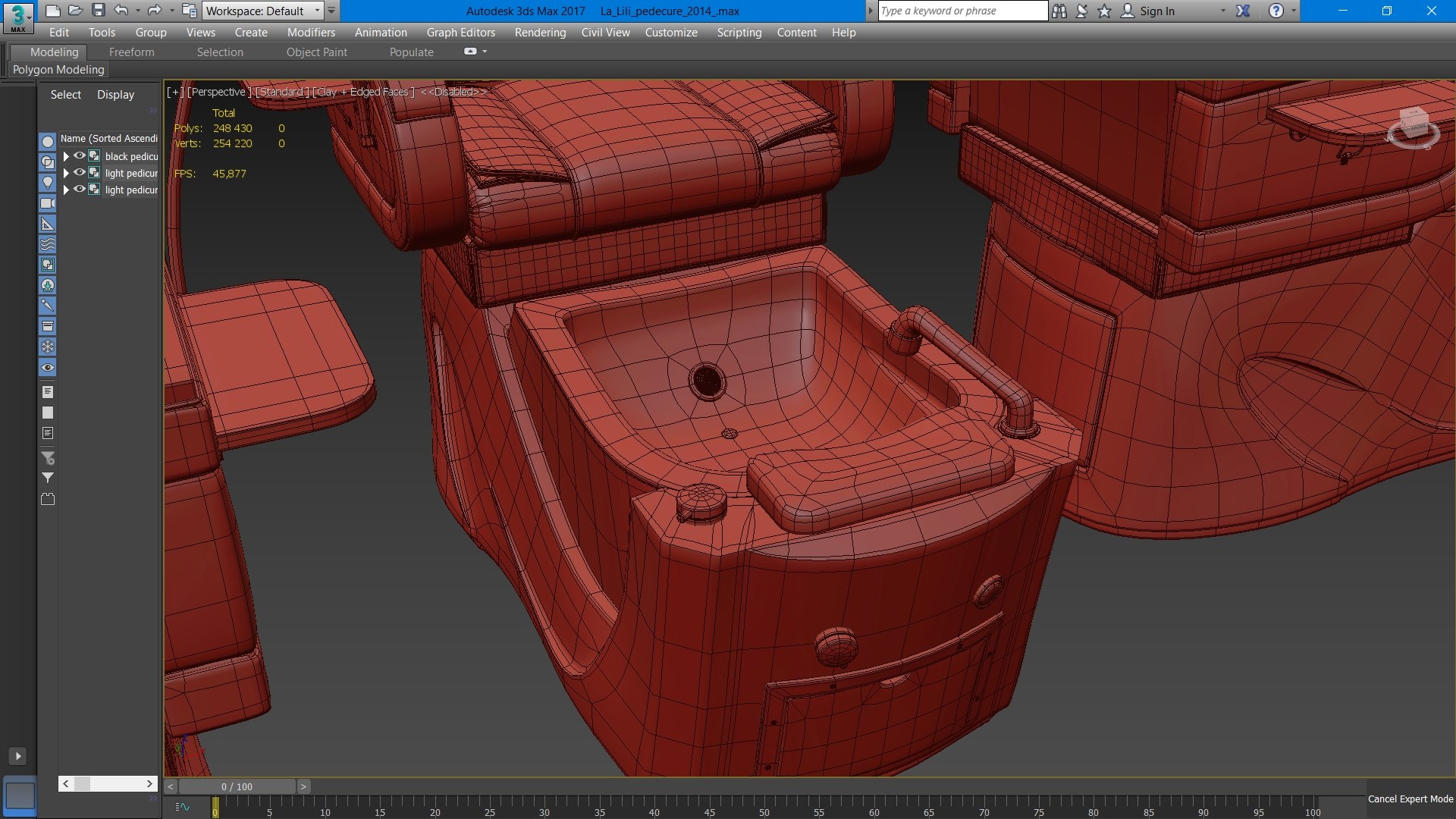Click the viewport [+] general label

[x=175, y=92]
